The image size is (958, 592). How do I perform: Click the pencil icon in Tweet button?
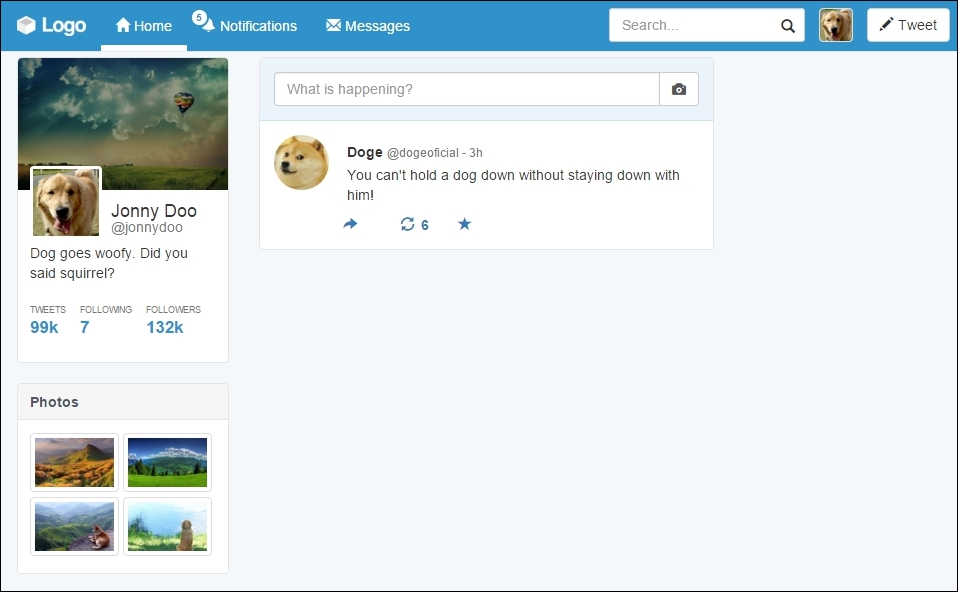coord(887,24)
